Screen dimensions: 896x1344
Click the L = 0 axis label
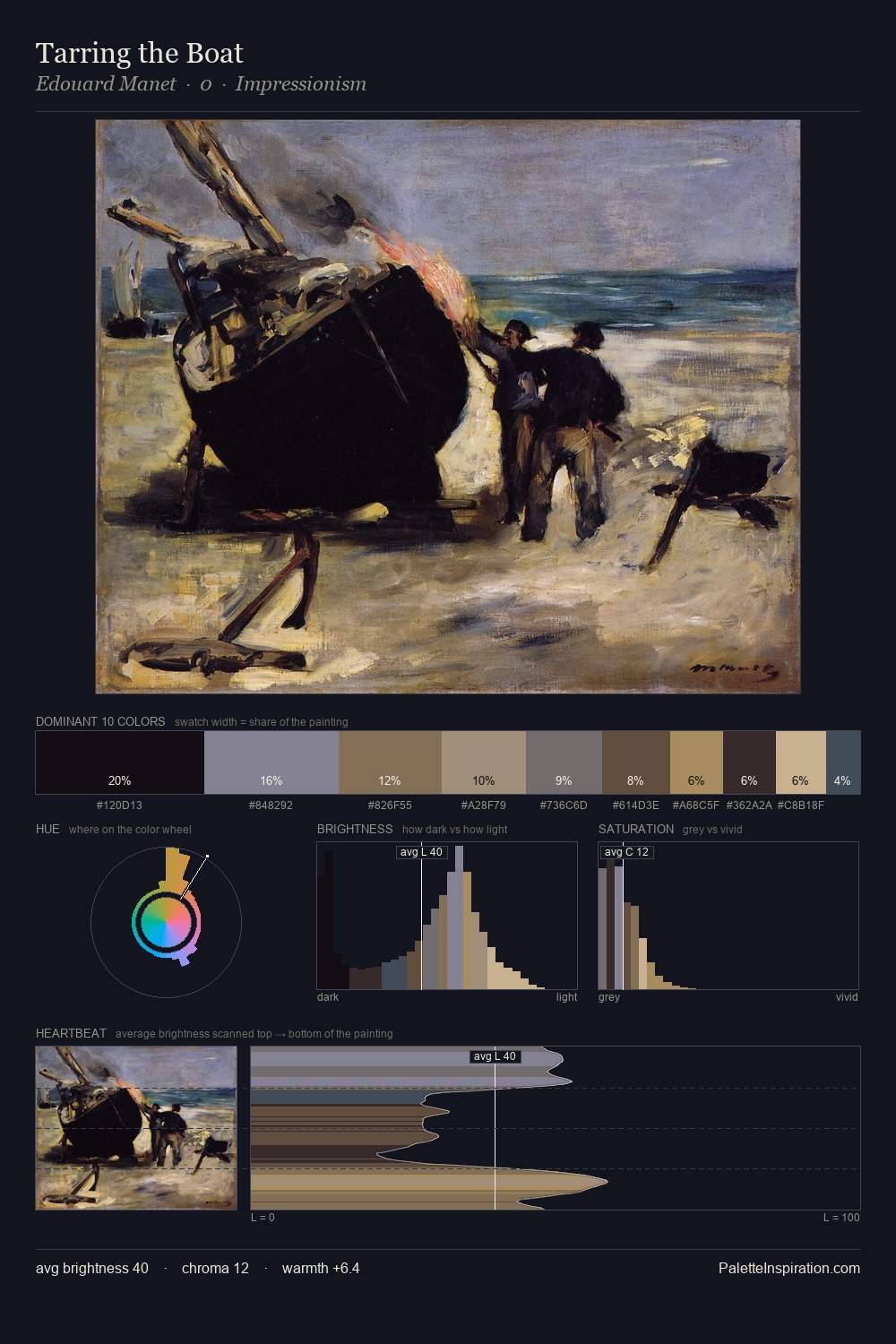pos(263,1218)
